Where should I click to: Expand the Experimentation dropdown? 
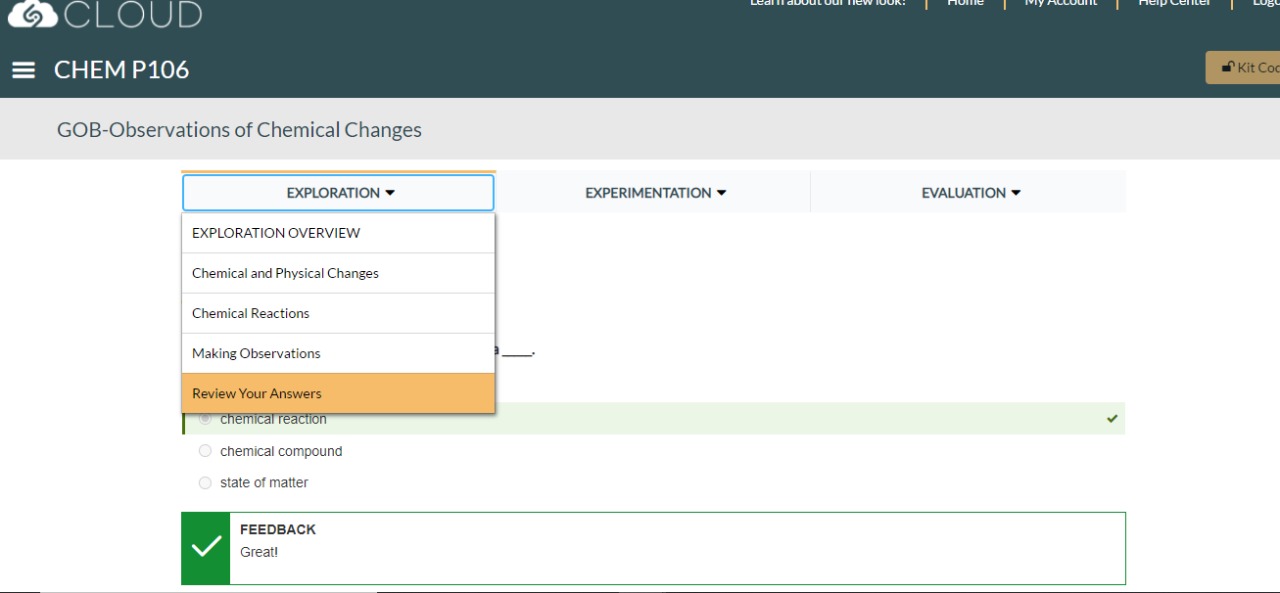(654, 193)
